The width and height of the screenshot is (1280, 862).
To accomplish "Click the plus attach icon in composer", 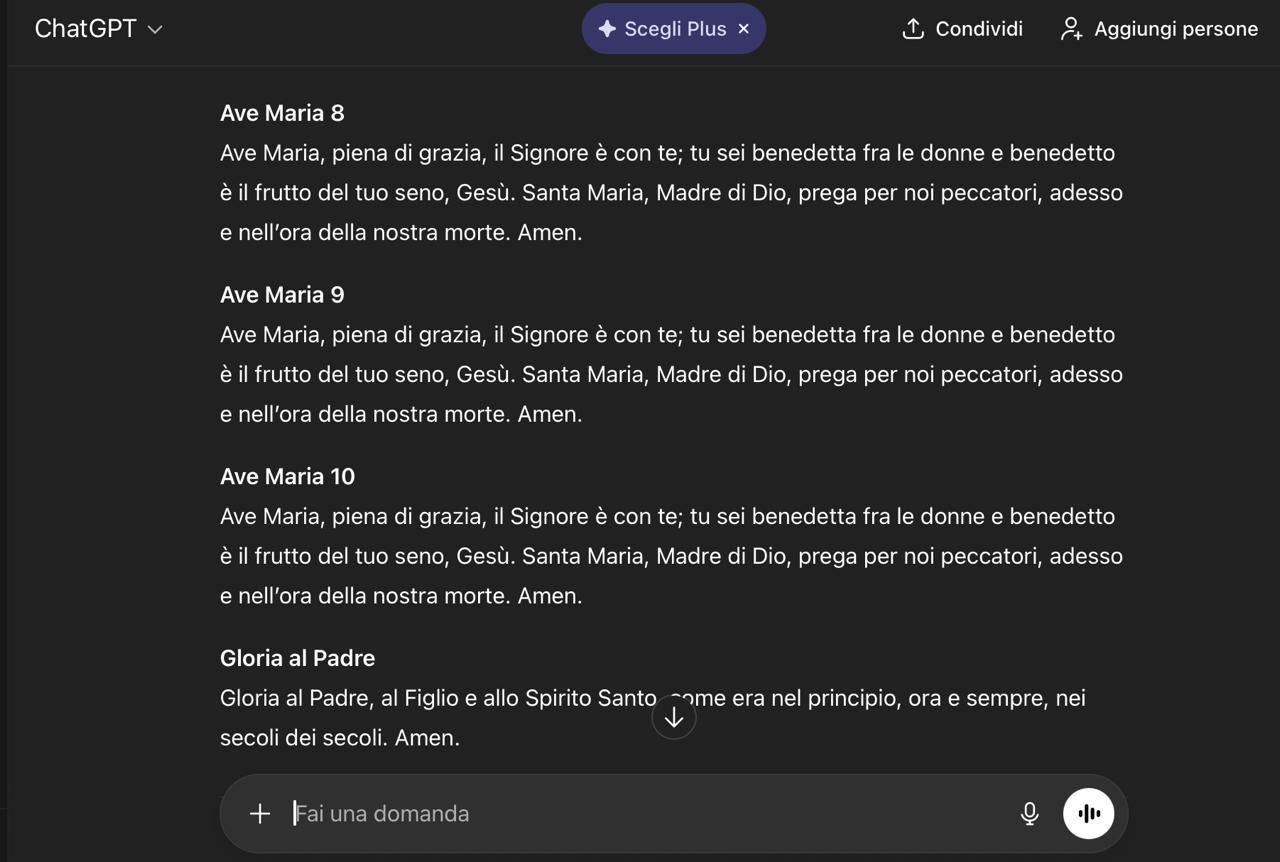I will [260, 813].
